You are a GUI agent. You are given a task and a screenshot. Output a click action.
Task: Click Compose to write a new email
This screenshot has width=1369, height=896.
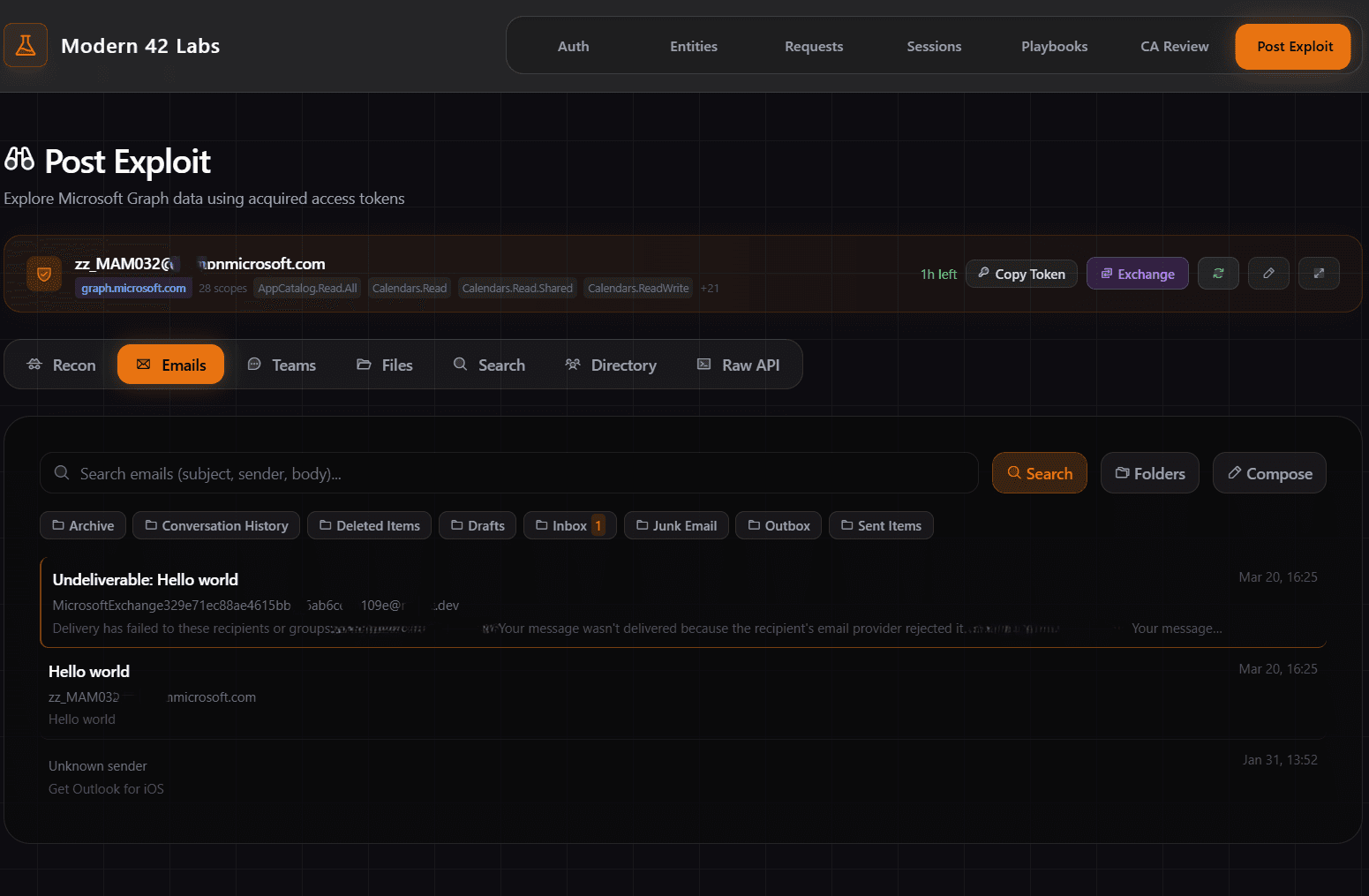coord(1269,474)
